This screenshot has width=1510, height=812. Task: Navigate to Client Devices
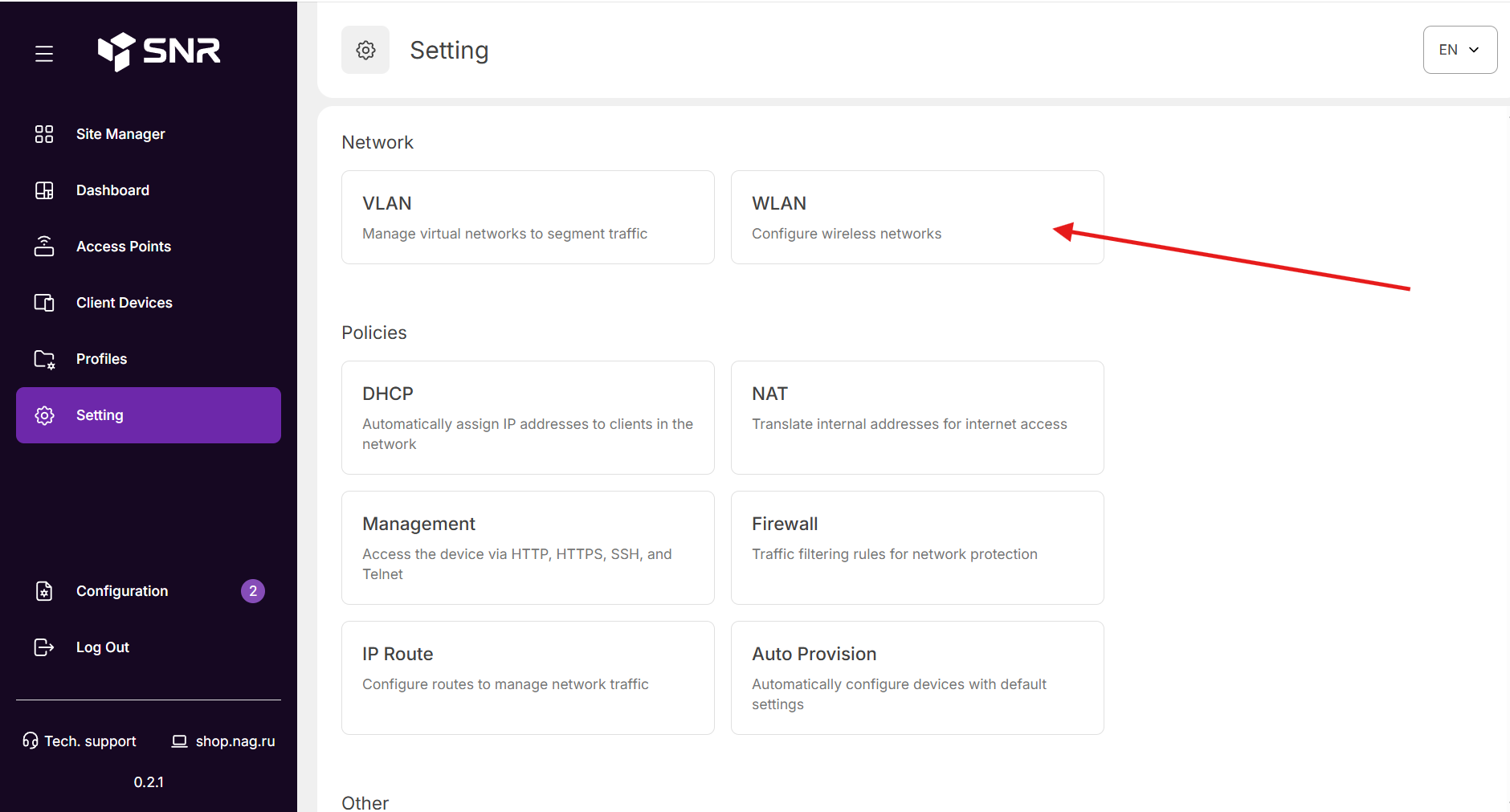(x=149, y=303)
